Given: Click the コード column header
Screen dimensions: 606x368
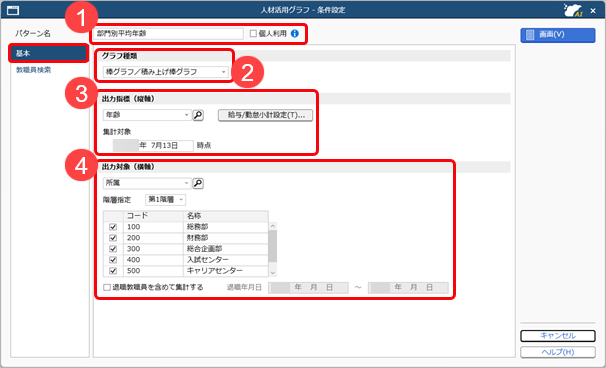Looking at the screenshot, I should point(153,216).
